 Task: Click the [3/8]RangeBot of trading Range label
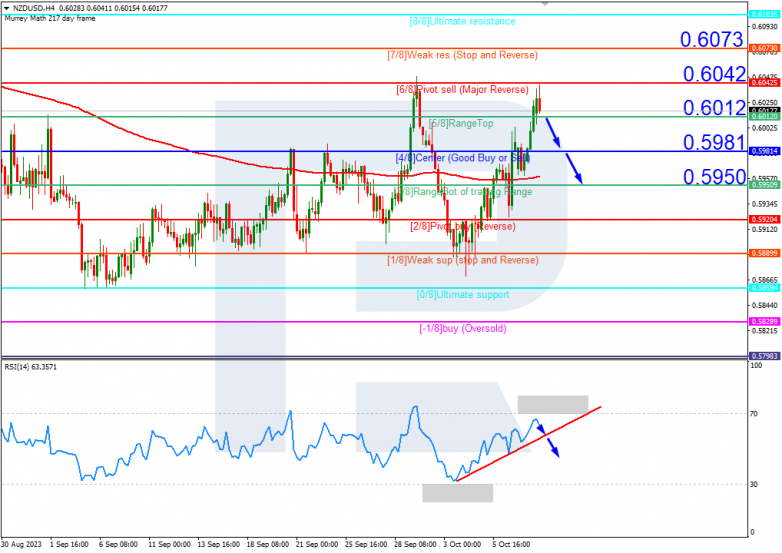[463, 192]
